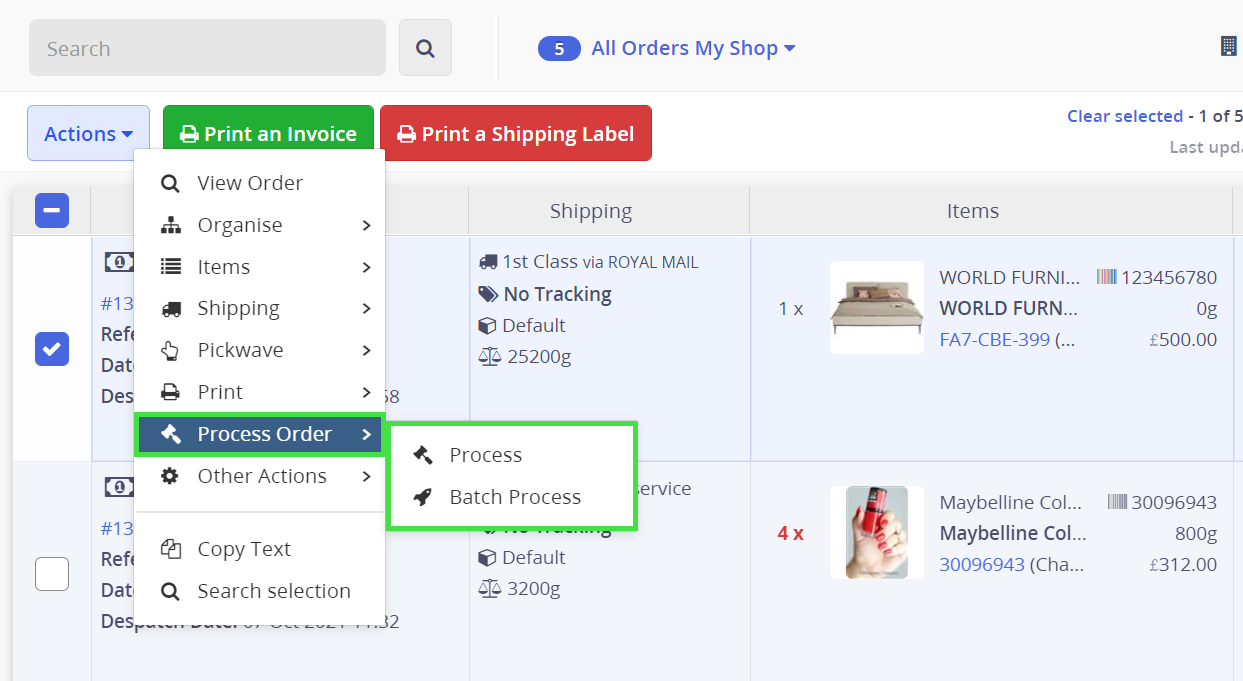
Task: Open the Actions dropdown
Action: click(88, 134)
